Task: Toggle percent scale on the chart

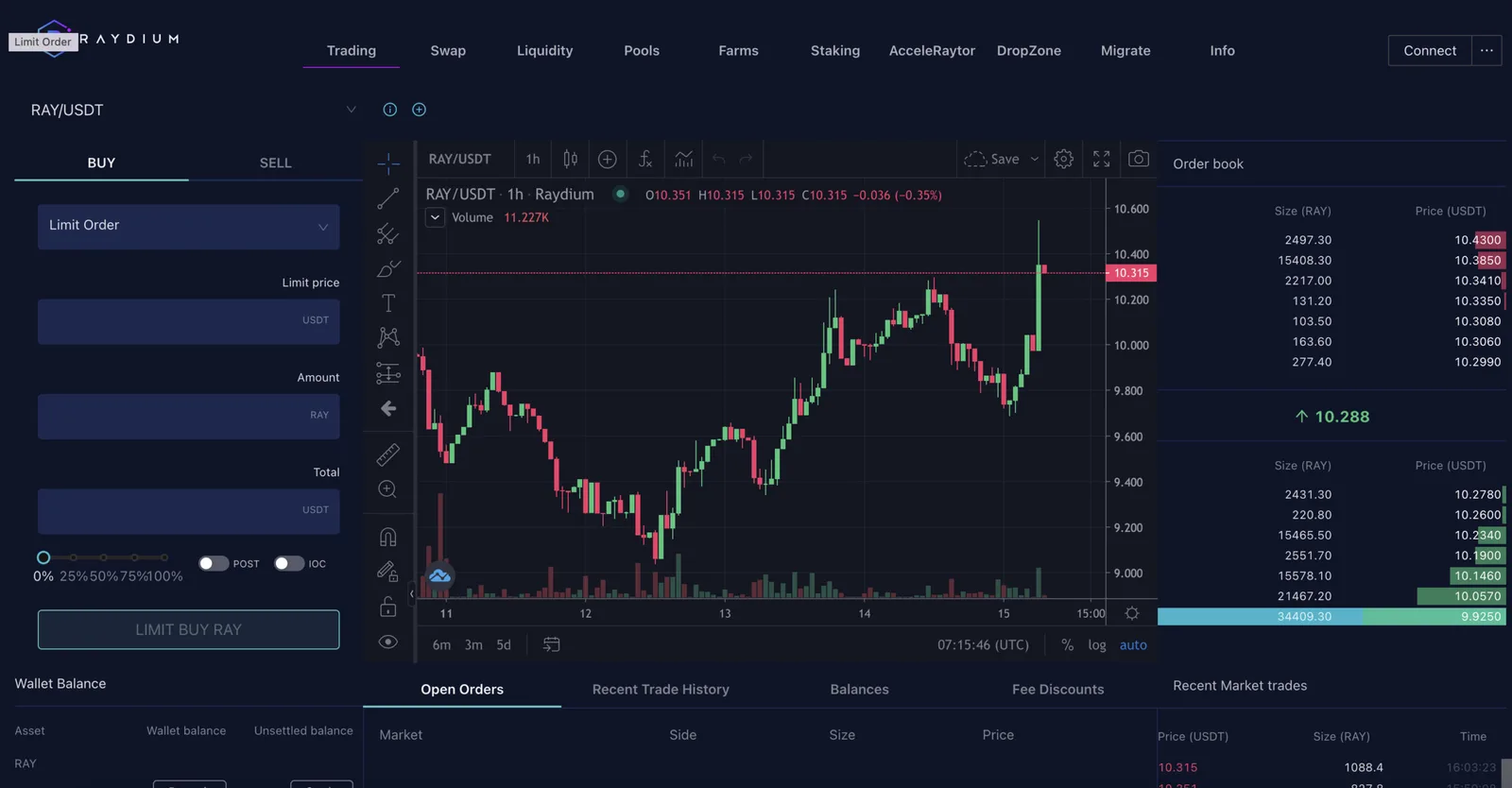Action: [x=1067, y=644]
